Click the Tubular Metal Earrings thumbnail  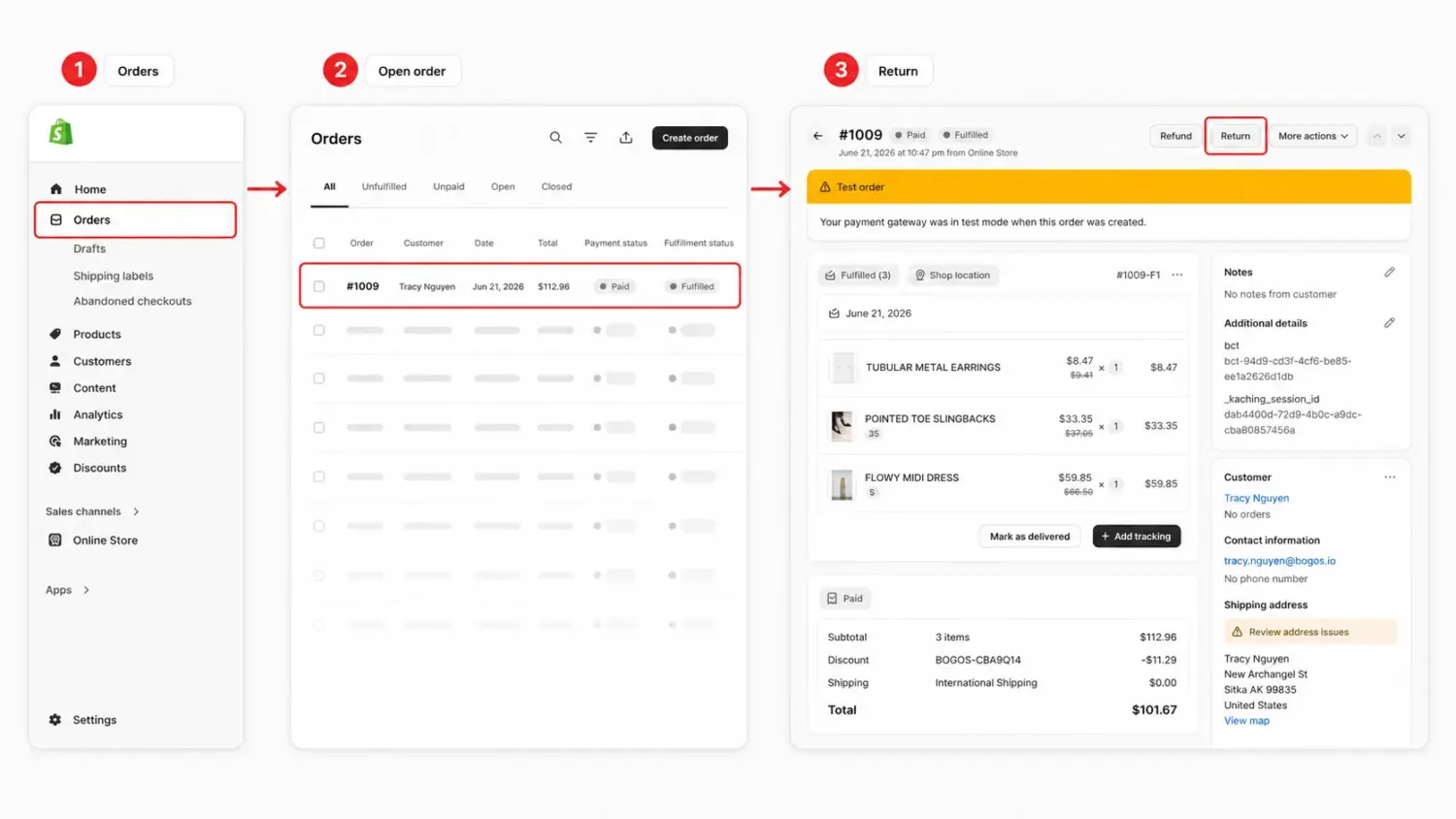pos(843,368)
